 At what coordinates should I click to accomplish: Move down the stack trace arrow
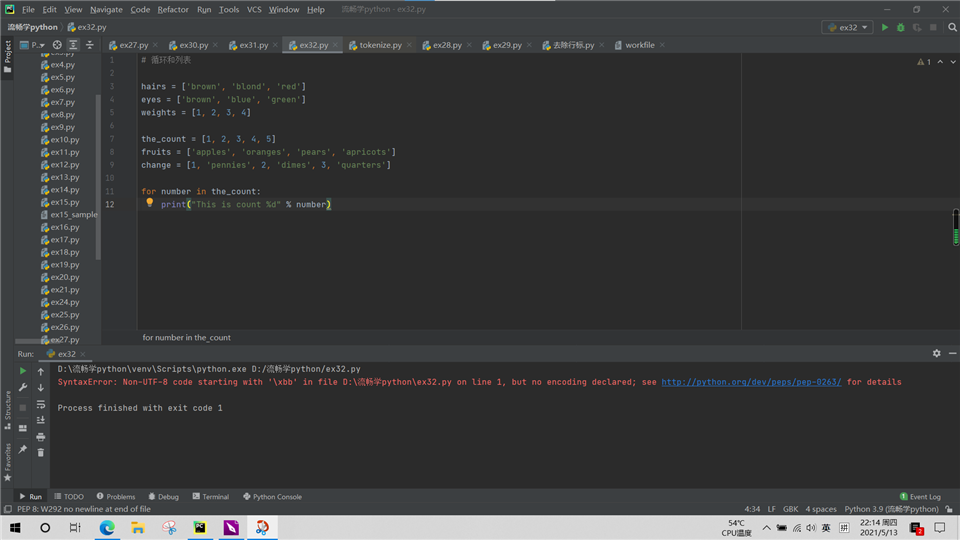(40, 388)
